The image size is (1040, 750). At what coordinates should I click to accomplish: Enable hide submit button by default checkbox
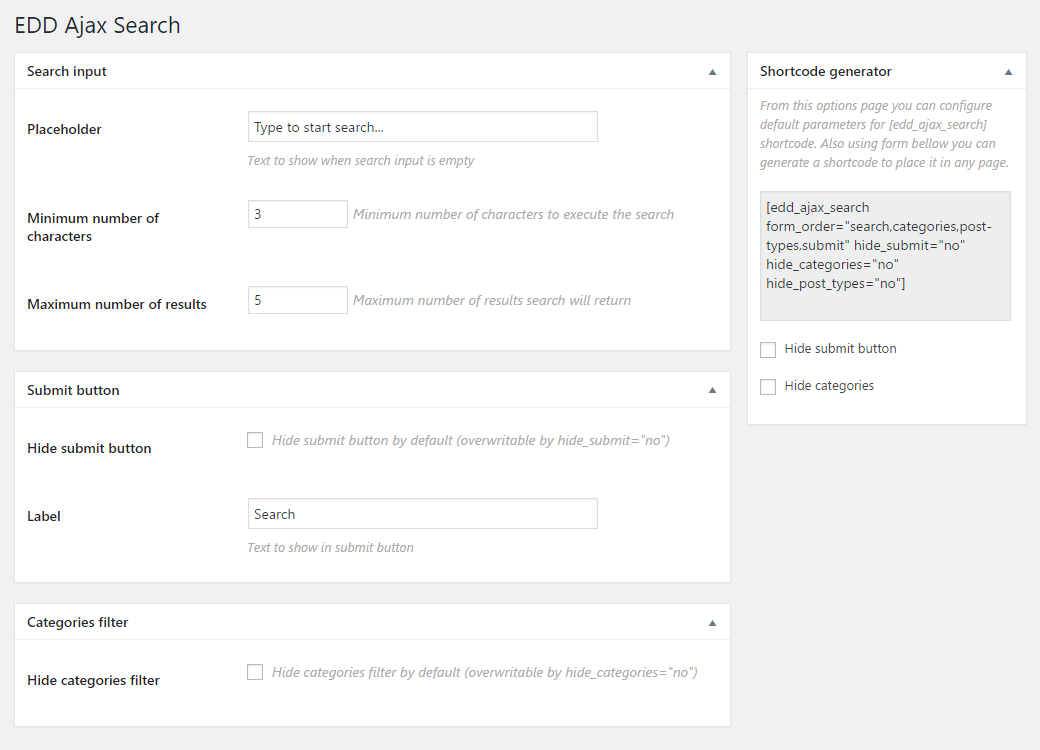pyautogui.click(x=255, y=440)
